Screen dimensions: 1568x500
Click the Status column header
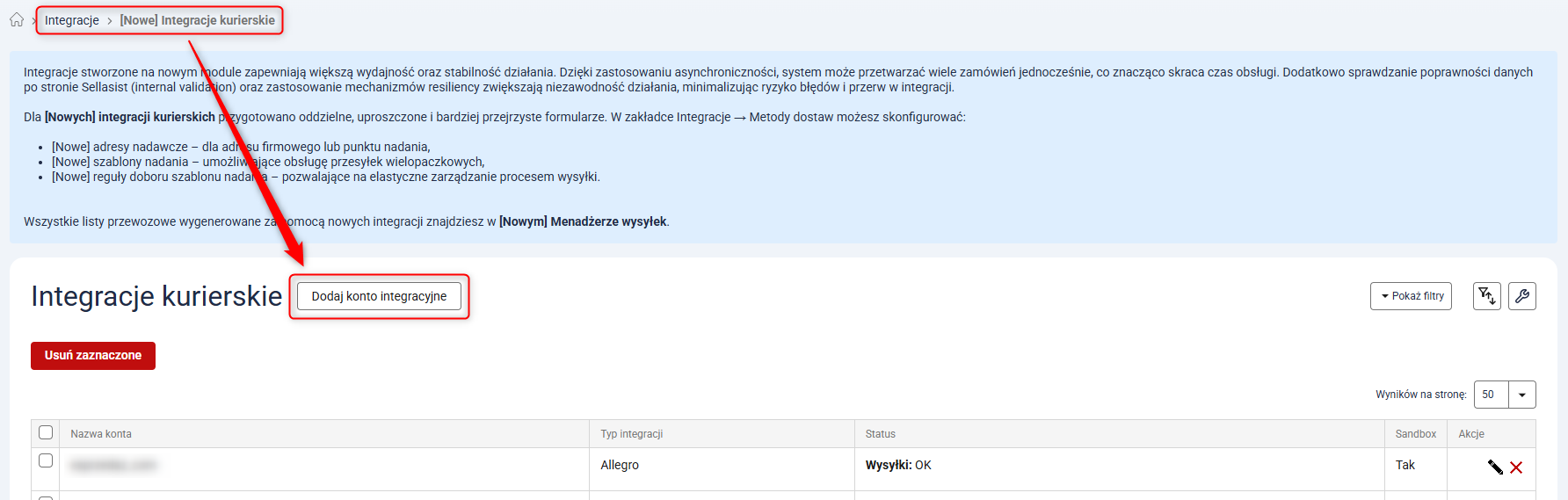881,434
